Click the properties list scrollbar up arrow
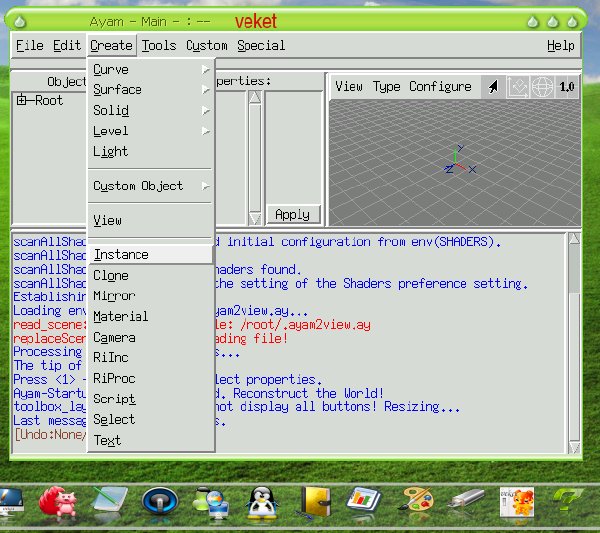Image resolution: width=600 pixels, height=533 pixels. point(255,97)
